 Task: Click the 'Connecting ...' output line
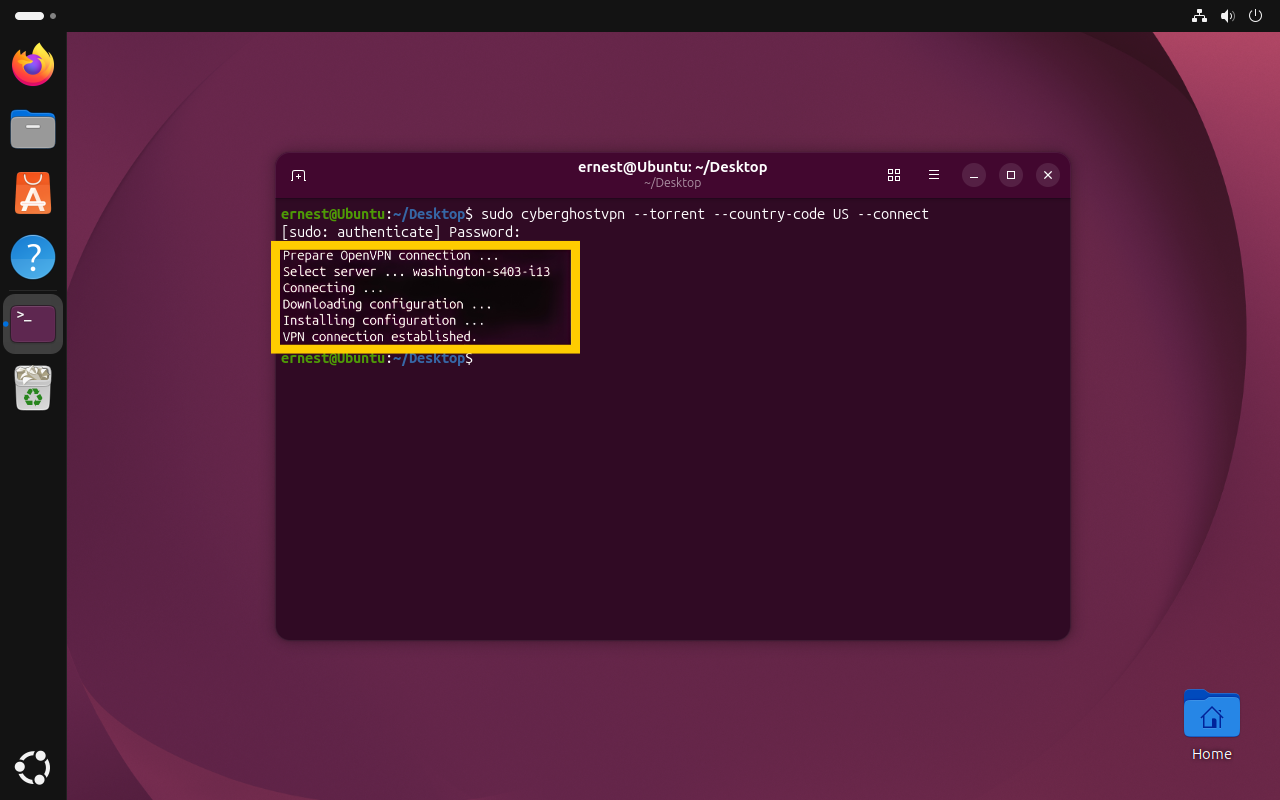[x=333, y=288]
